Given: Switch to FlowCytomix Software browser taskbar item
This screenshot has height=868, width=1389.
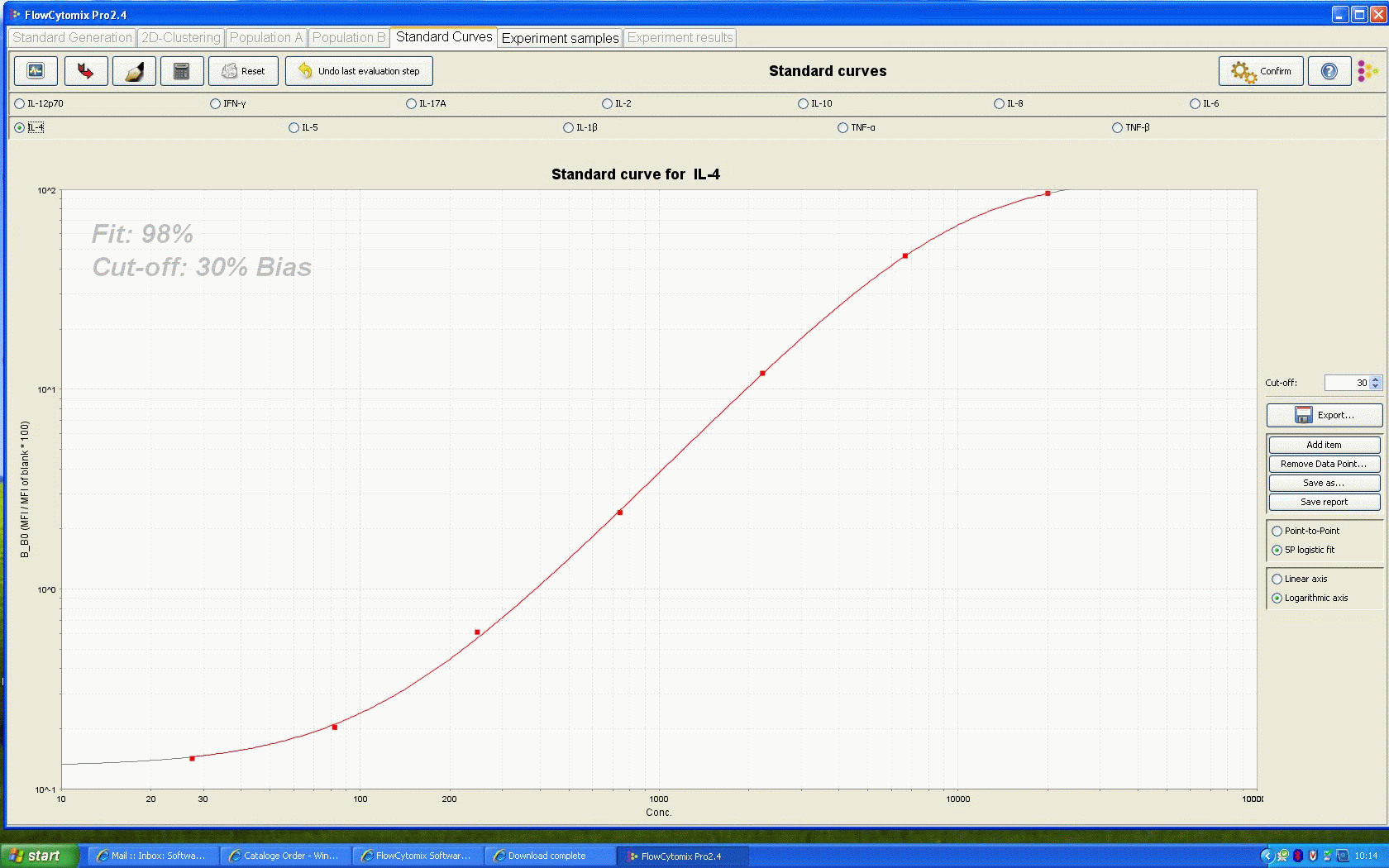Looking at the screenshot, I should coord(418,856).
